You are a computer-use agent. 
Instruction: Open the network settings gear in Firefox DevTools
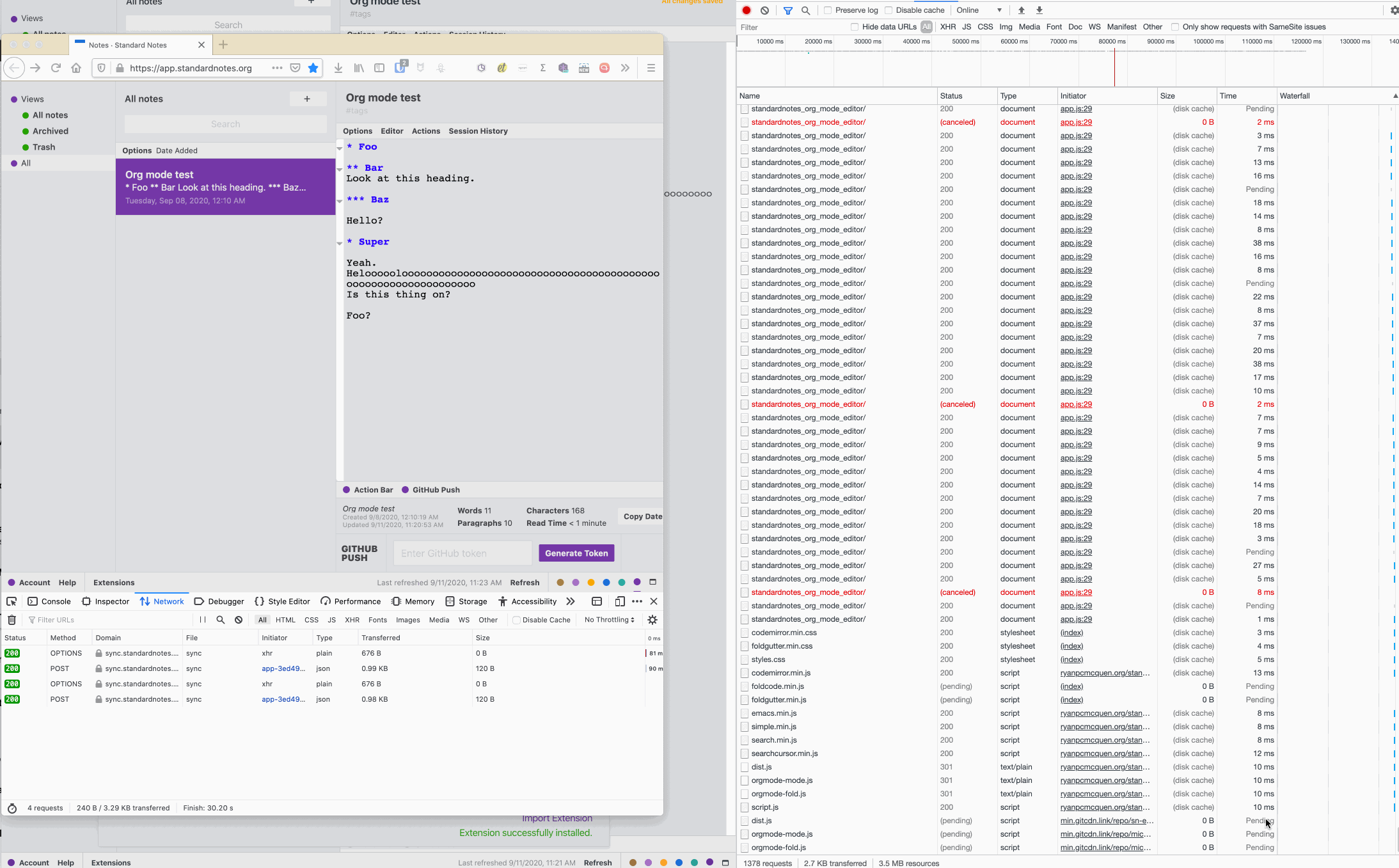coord(652,620)
